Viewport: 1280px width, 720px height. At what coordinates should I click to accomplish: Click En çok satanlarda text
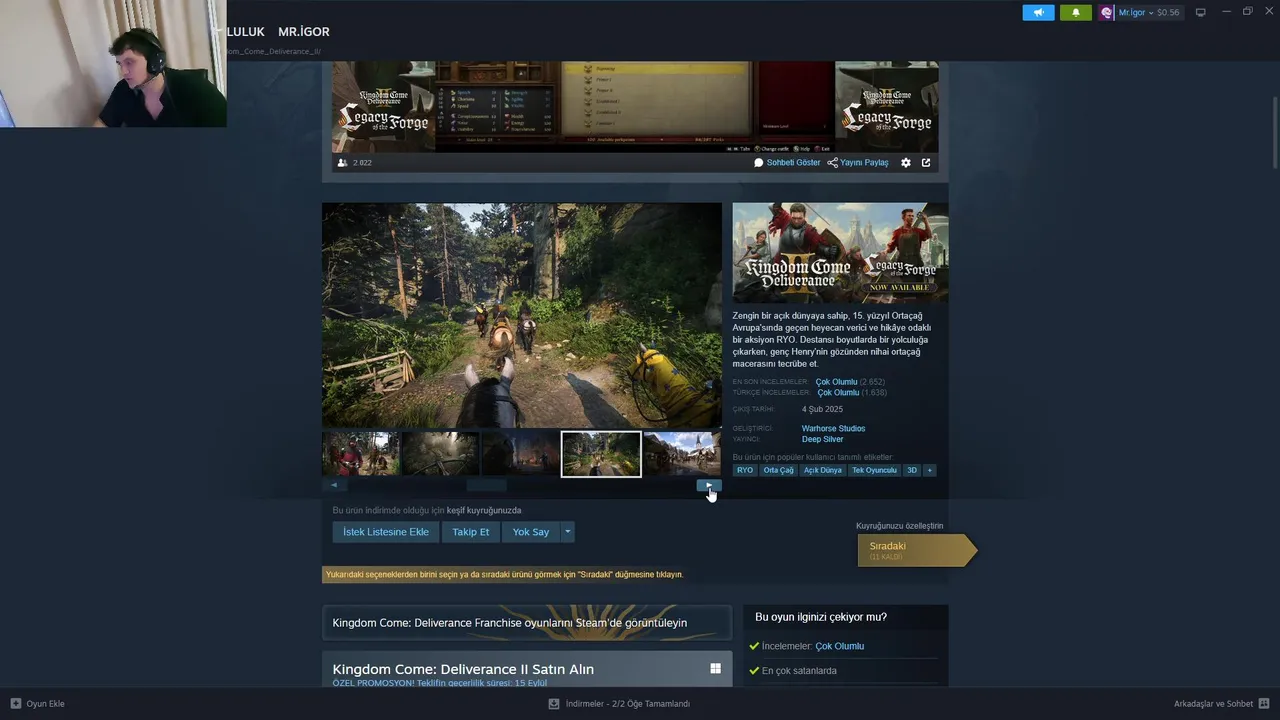click(x=799, y=671)
